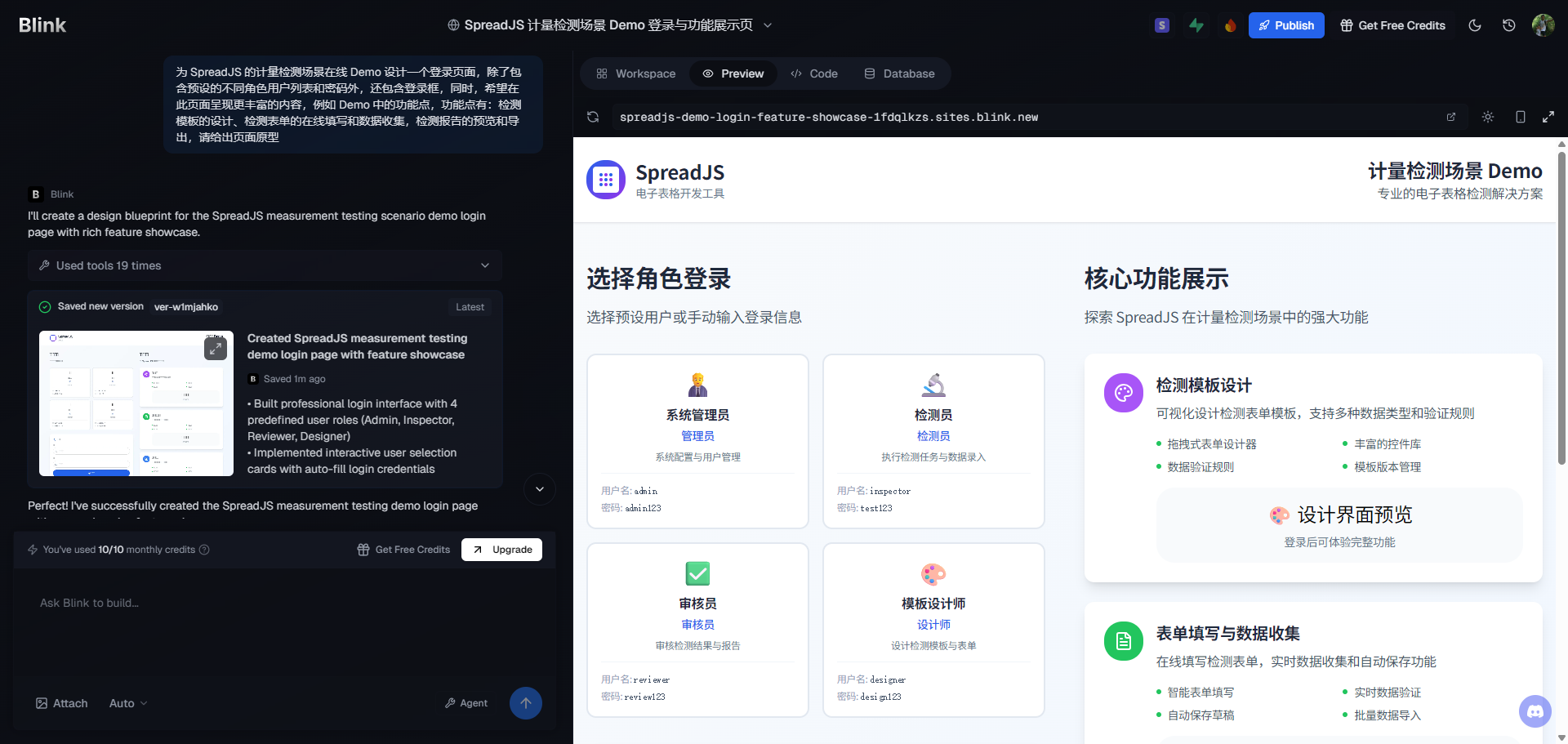
Task: Click the palette icon on 模板设计师 card
Action: pyautogui.click(x=933, y=573)
